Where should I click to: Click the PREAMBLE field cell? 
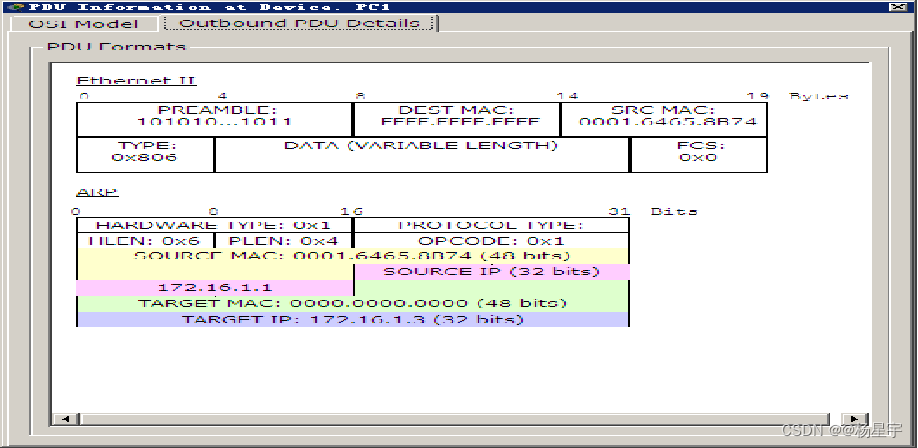point(214,119)
